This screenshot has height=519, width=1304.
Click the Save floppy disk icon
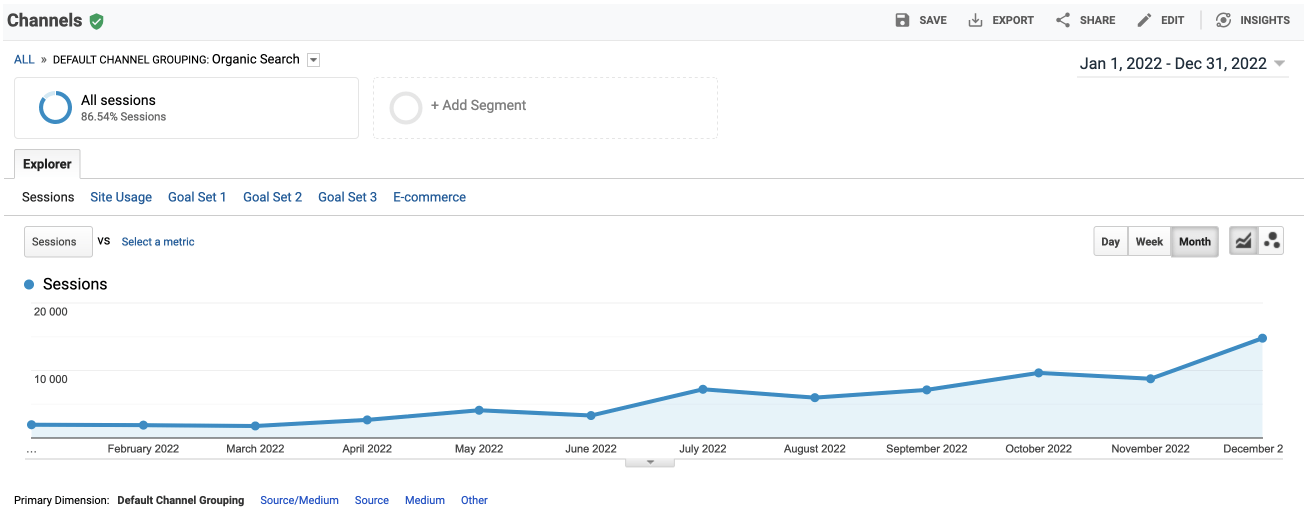coord(903,20)
